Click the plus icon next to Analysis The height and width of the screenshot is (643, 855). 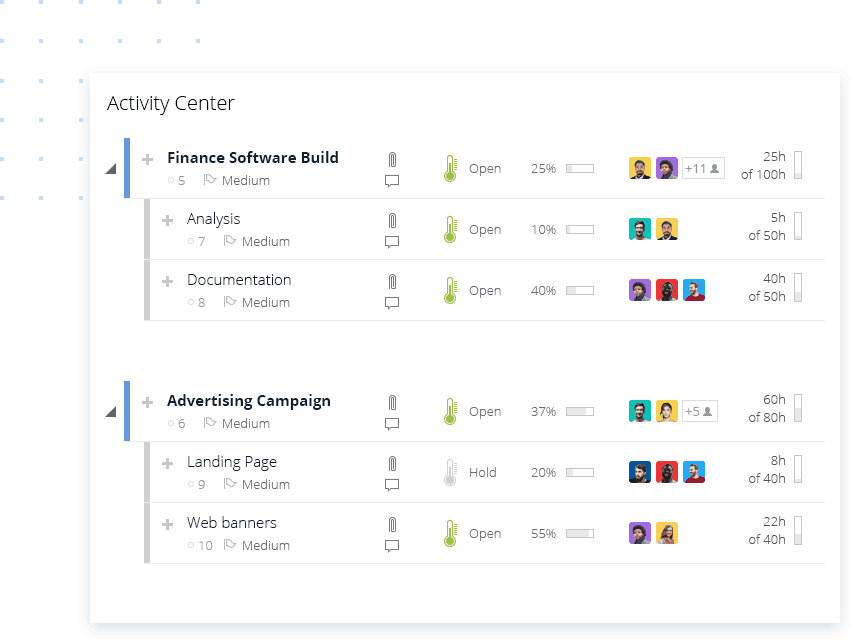click(x=168, y=218)
